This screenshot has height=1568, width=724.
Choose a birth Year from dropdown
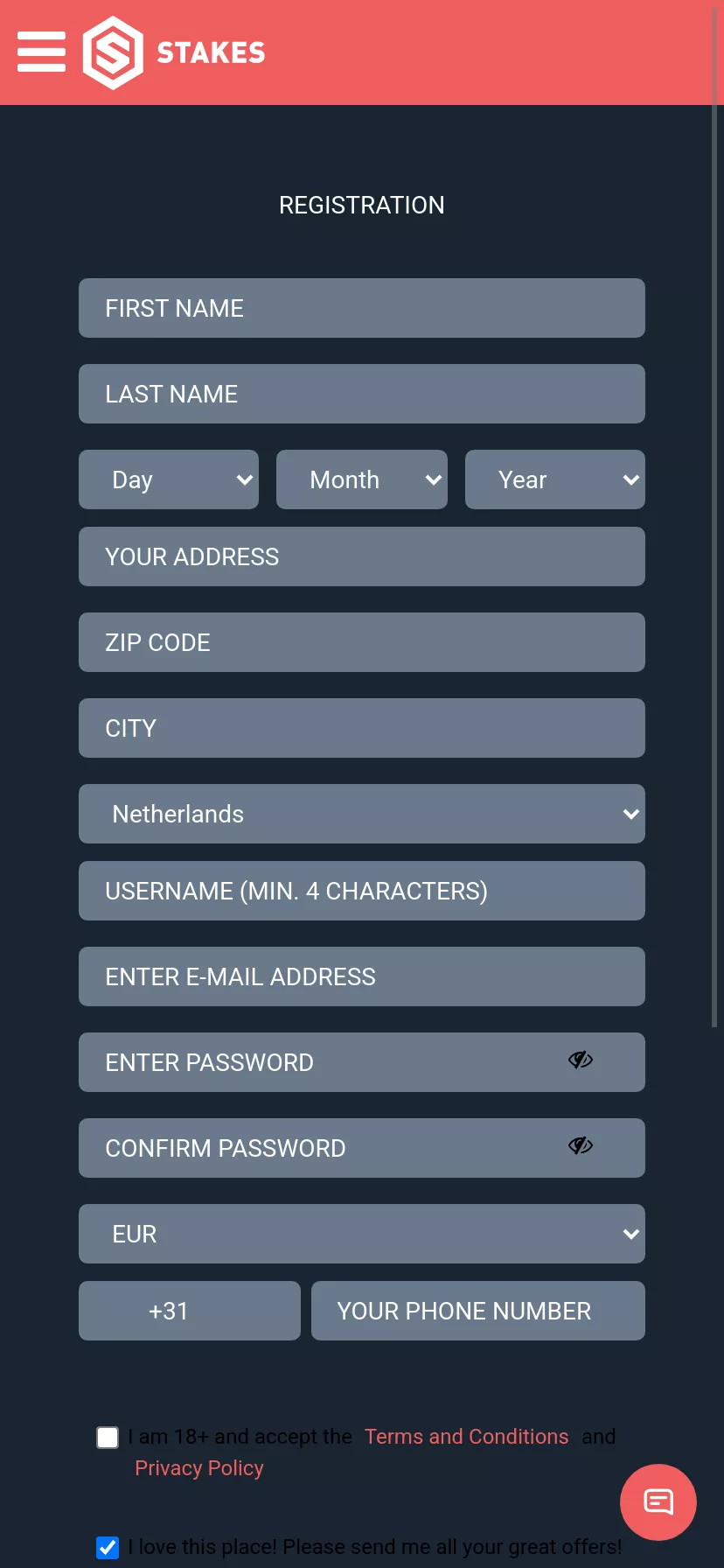[555, 479]
